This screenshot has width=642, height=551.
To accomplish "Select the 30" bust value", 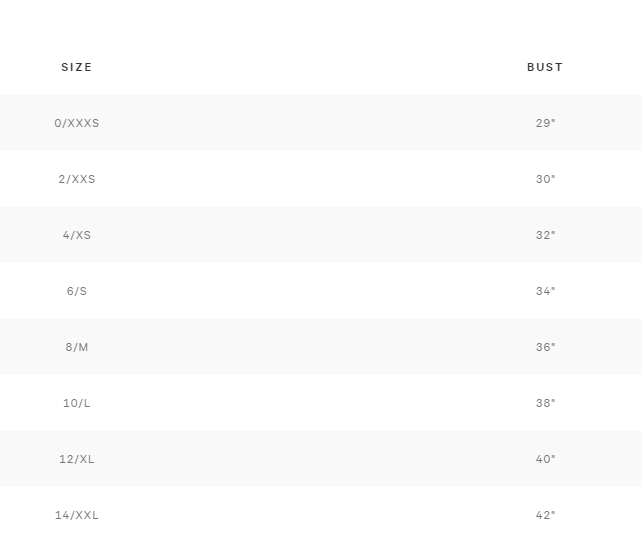I will [x=545, y=179].
